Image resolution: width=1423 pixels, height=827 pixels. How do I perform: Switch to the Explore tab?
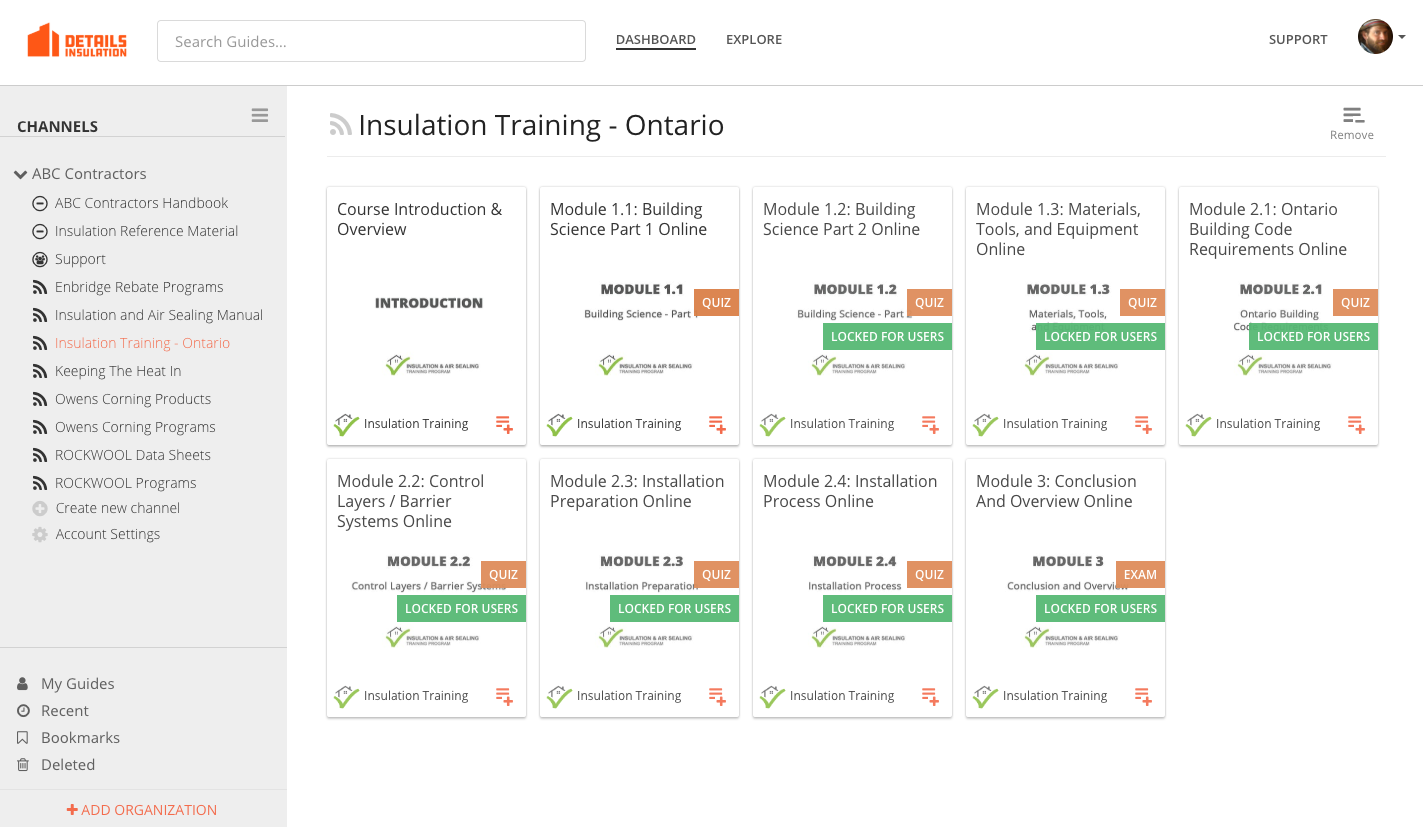(x=753, y=40)
